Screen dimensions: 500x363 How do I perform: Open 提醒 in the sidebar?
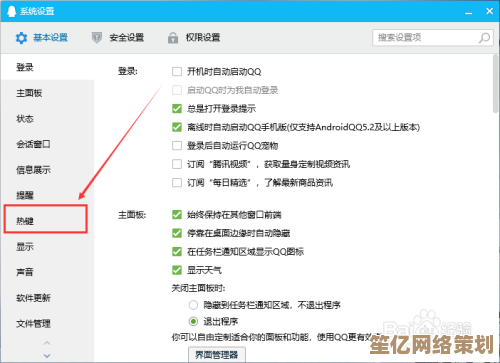[x=47, y=195]
